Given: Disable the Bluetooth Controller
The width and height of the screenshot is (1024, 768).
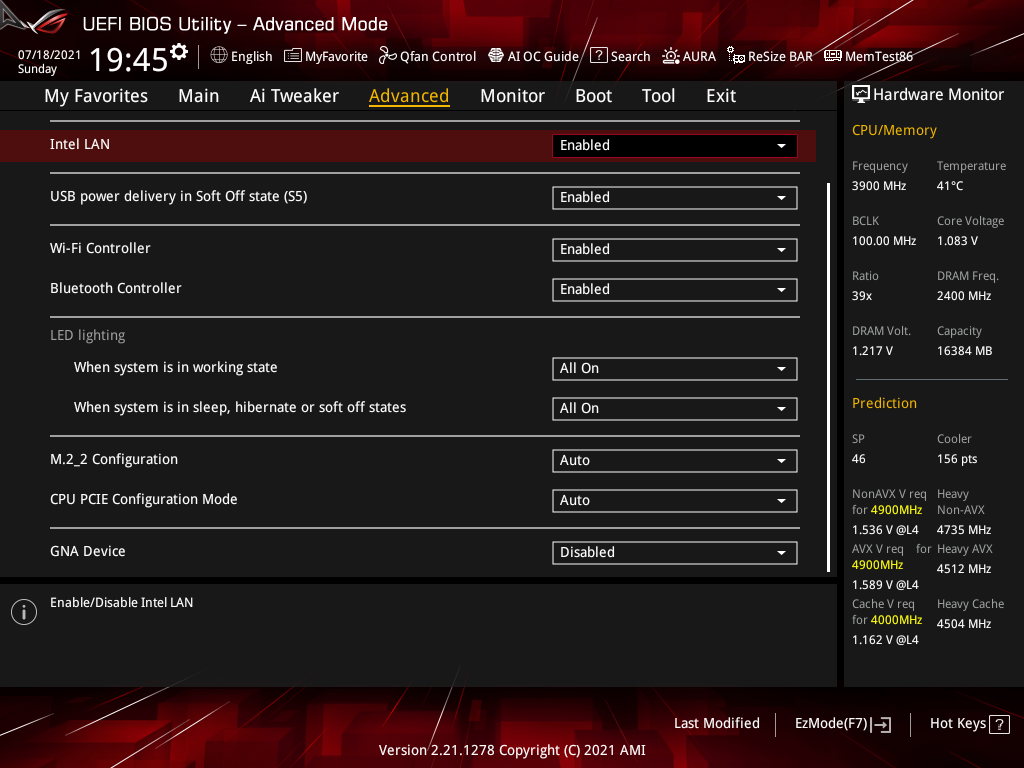Looking at the screenshot, I should [674, 289].
